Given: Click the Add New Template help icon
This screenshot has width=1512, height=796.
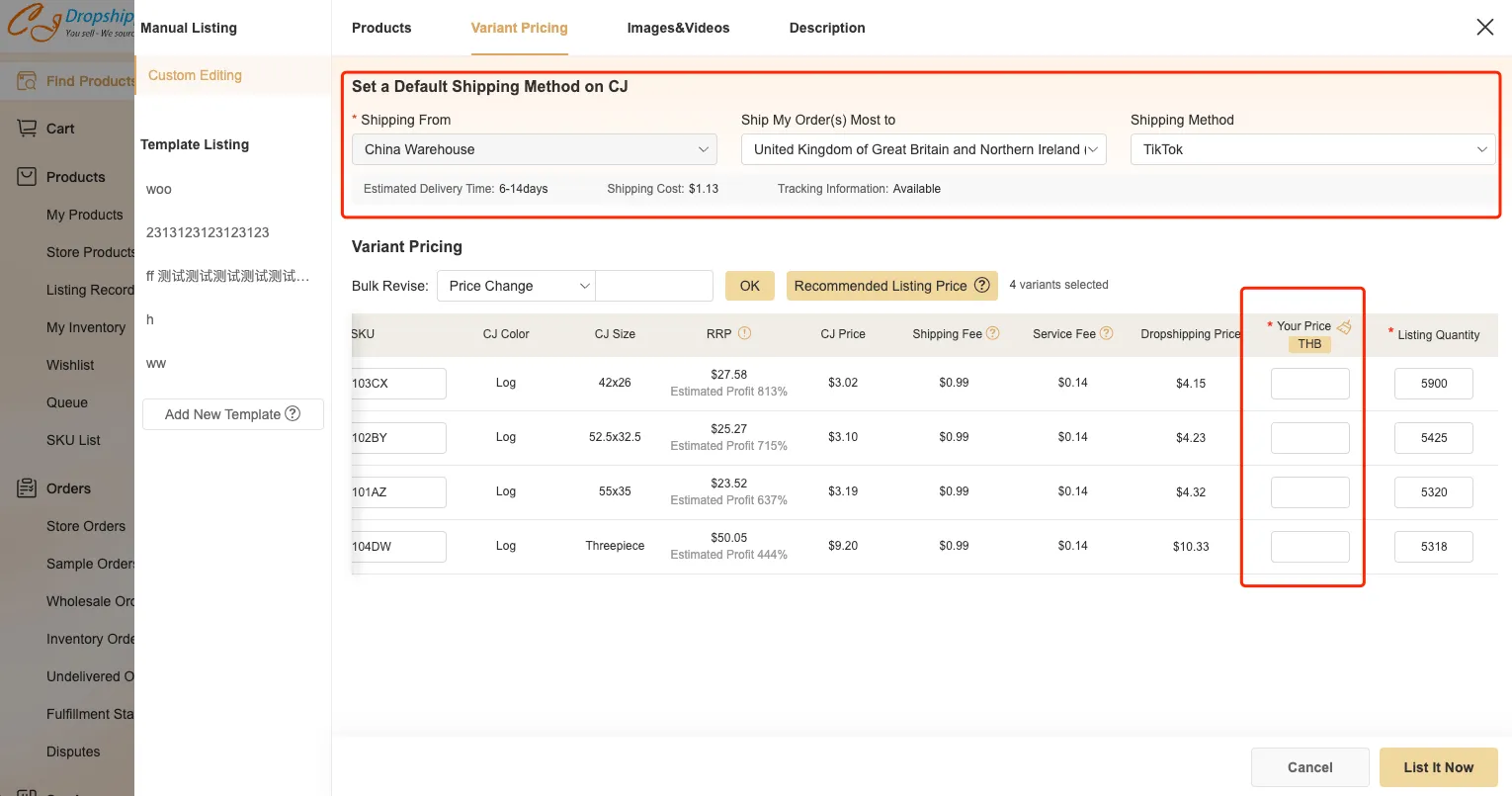Looking at the screenshot, I should (x=293, y=413).
